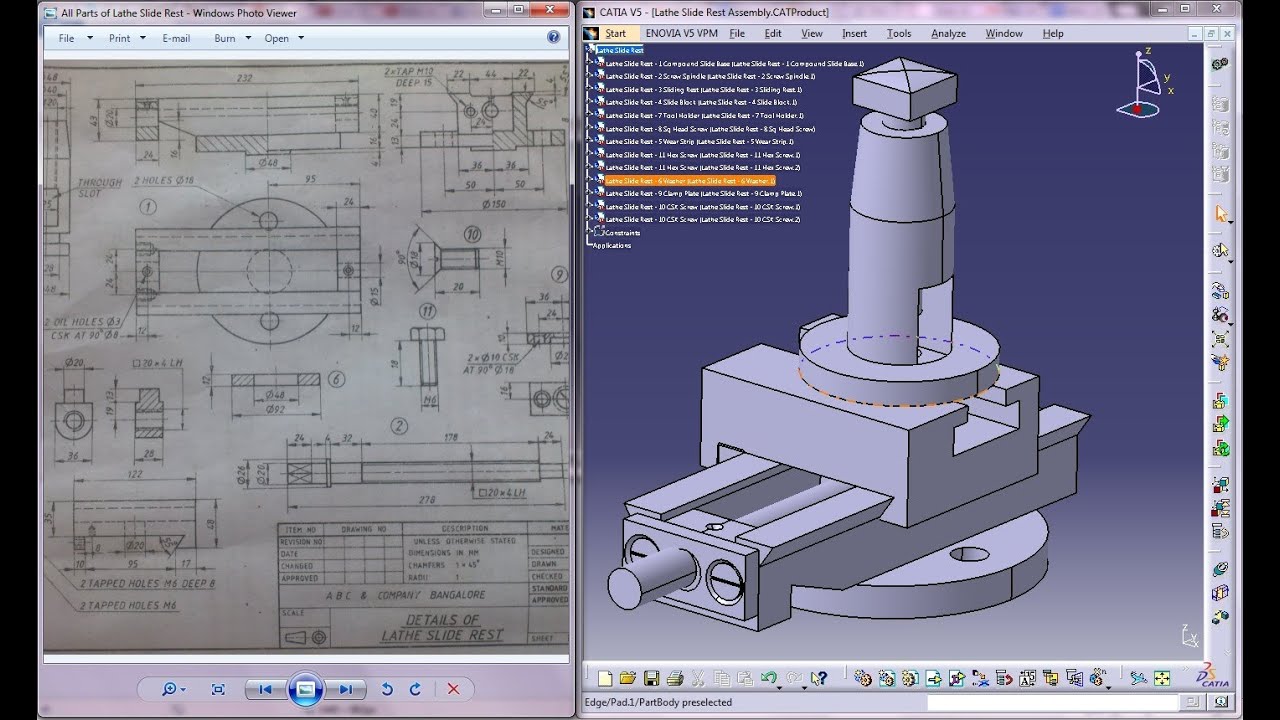Select the 5 Wear Strip tree item

699,141
